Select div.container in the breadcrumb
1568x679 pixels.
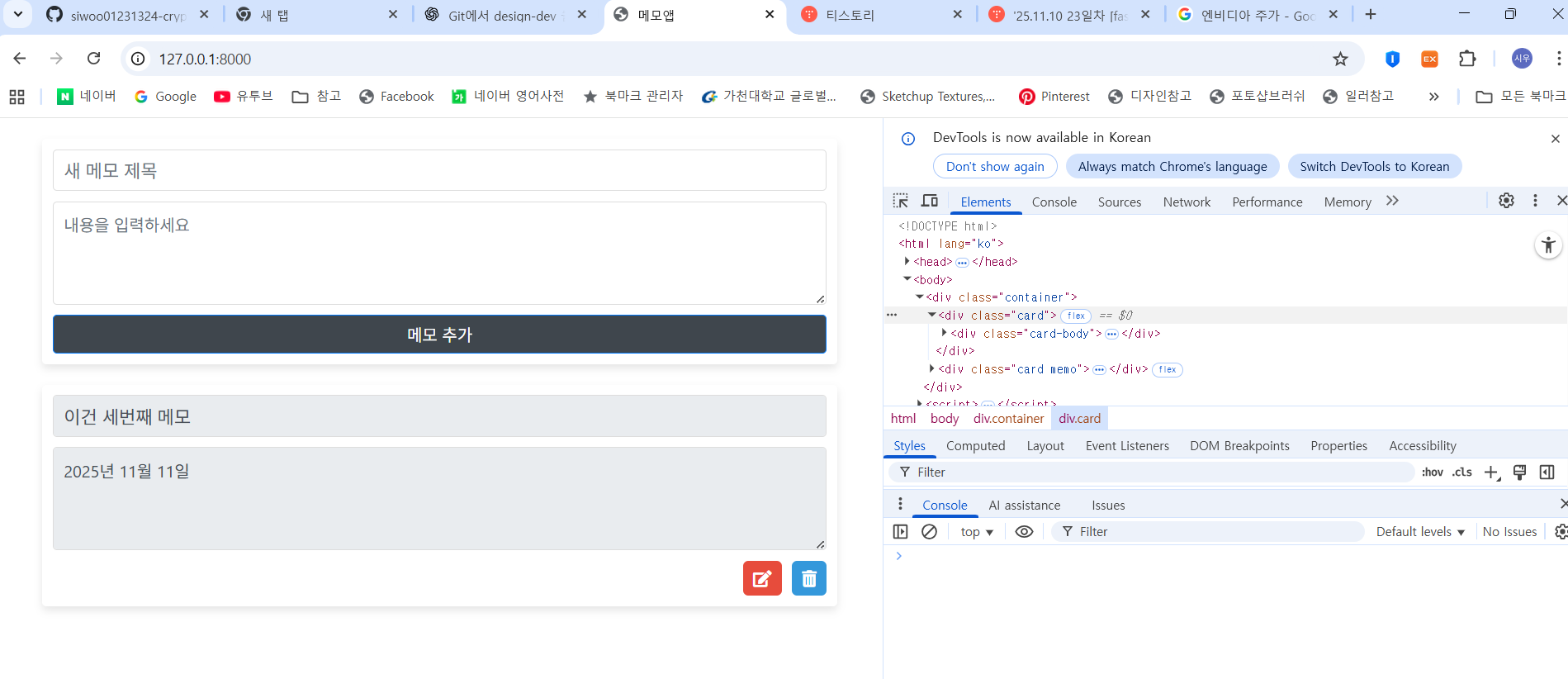point(1008,418)
